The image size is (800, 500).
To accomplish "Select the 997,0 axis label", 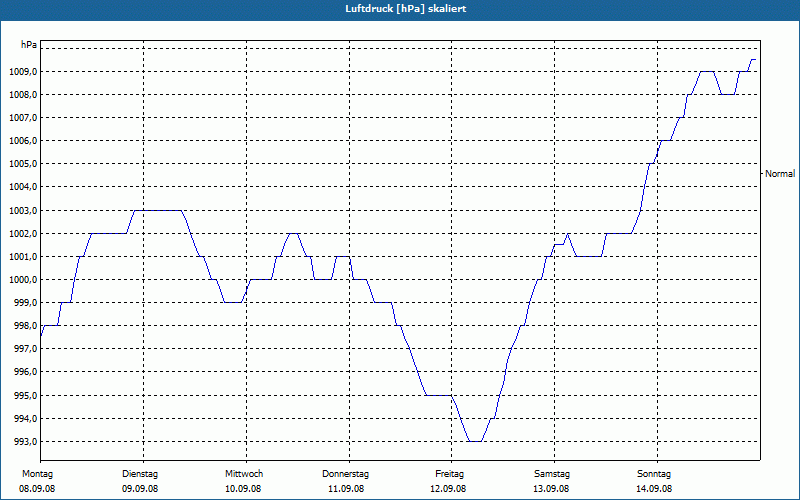I will [x=25, y=349].
